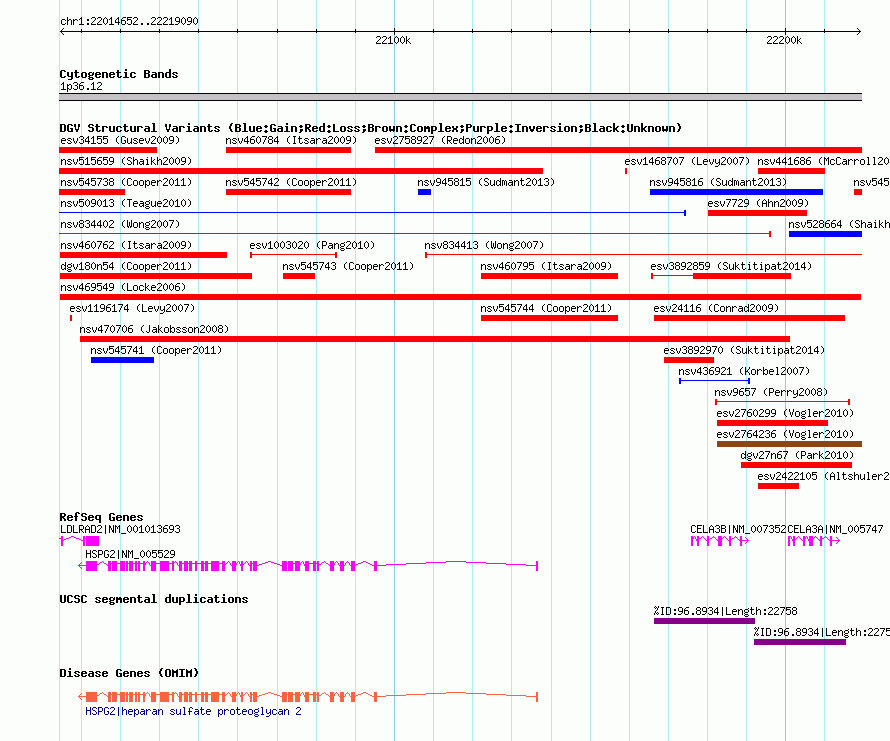The image size is (890, 741).
Task: Click esv7729 (Ahn2009) label
Action: point(758,203)
